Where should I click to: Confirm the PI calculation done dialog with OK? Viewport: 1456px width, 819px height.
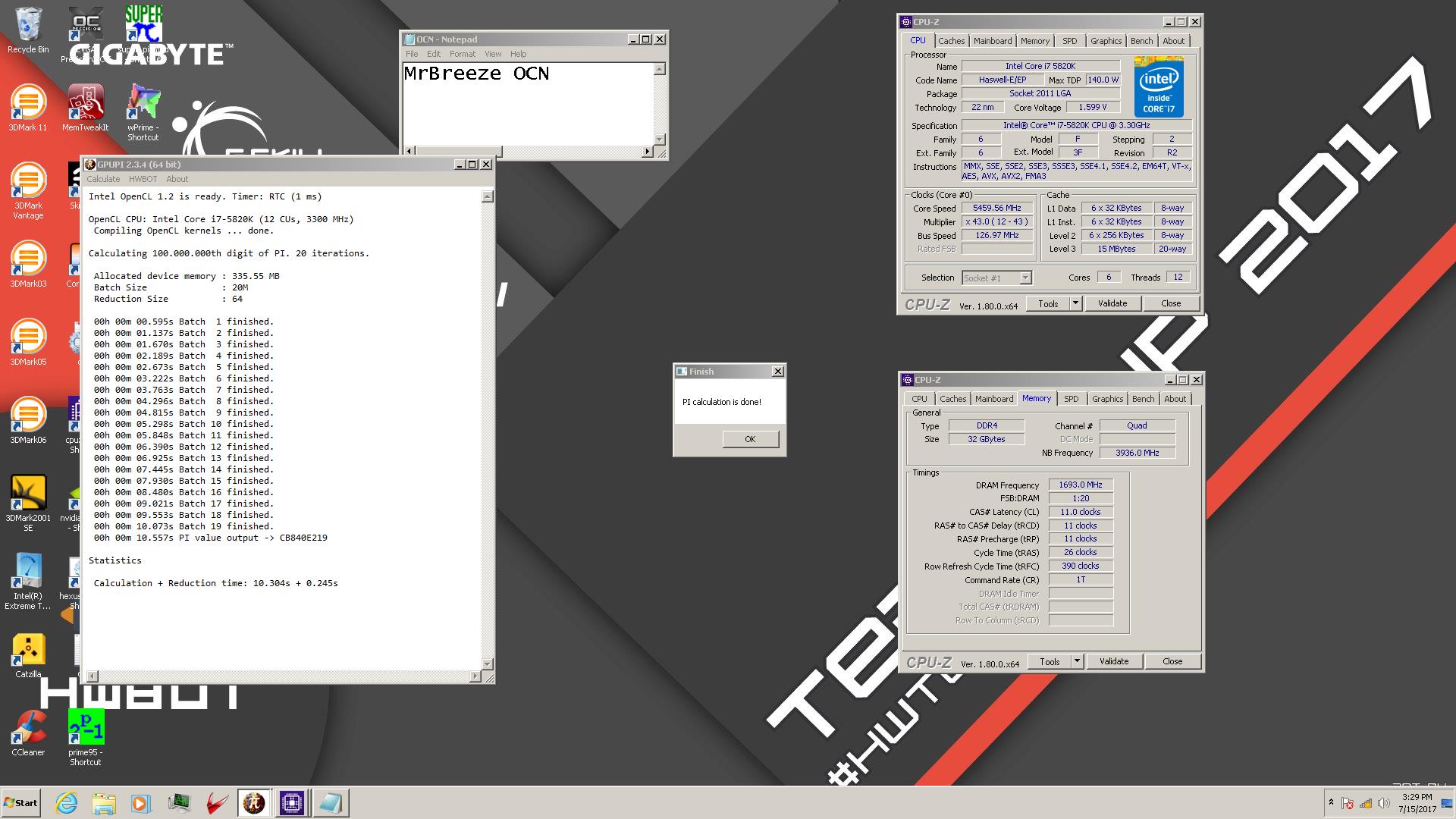coord(750,439)
